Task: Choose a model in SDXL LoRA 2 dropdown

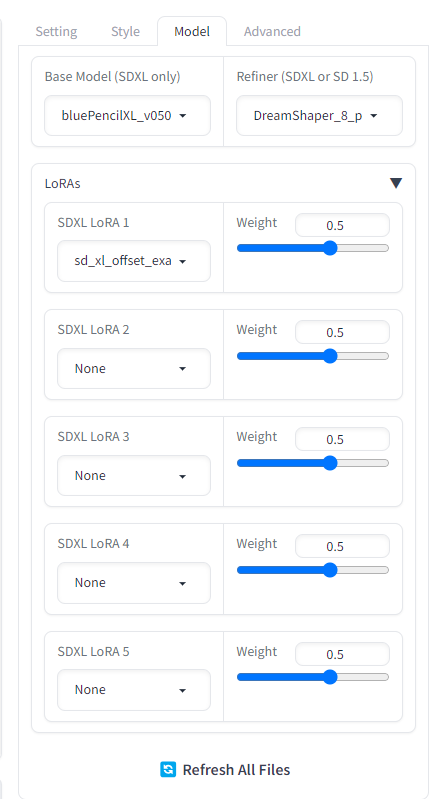Action: tap(134, 368)
